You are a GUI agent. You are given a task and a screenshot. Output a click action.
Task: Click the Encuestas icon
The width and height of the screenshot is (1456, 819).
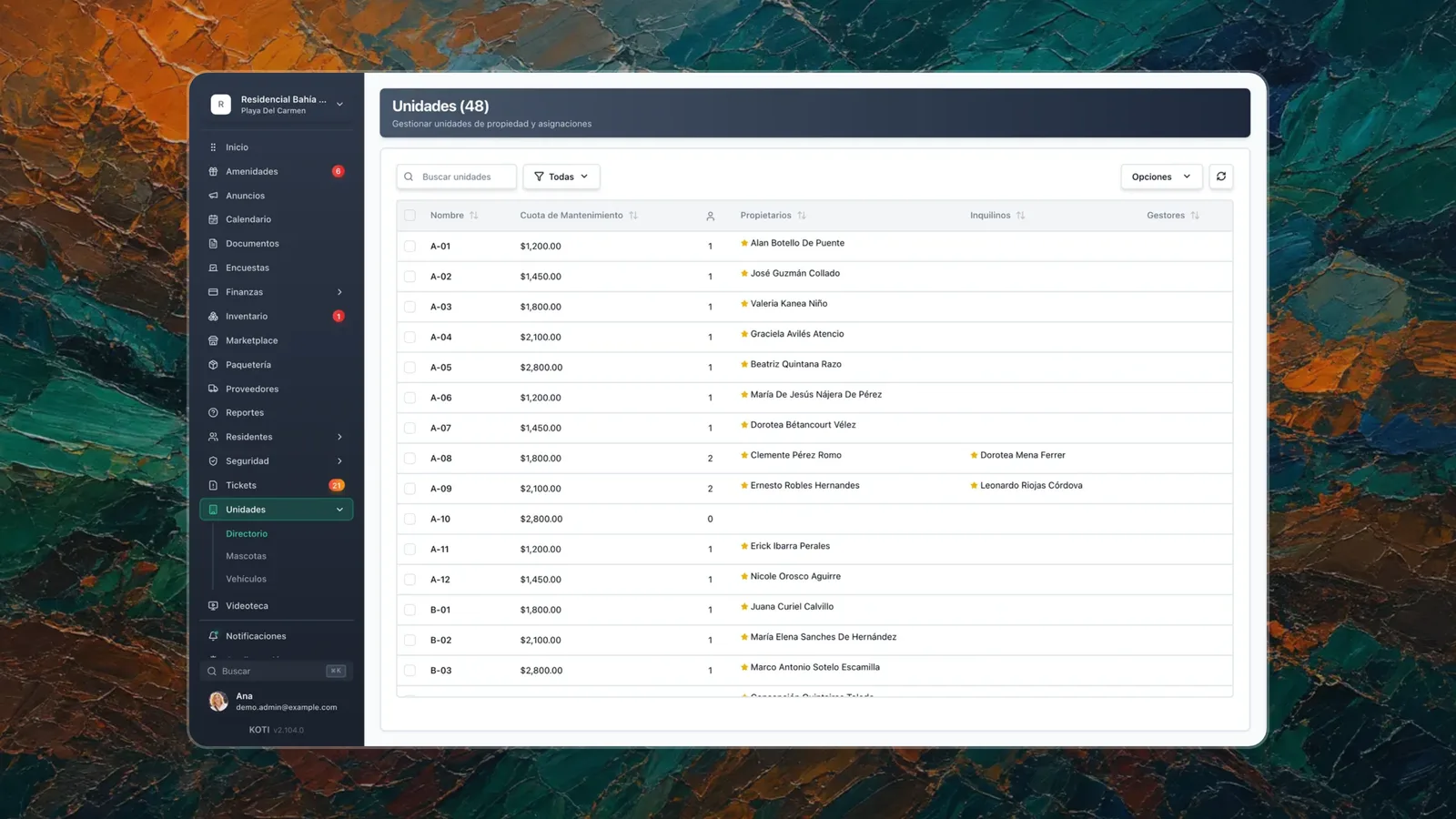pos(213,268)
